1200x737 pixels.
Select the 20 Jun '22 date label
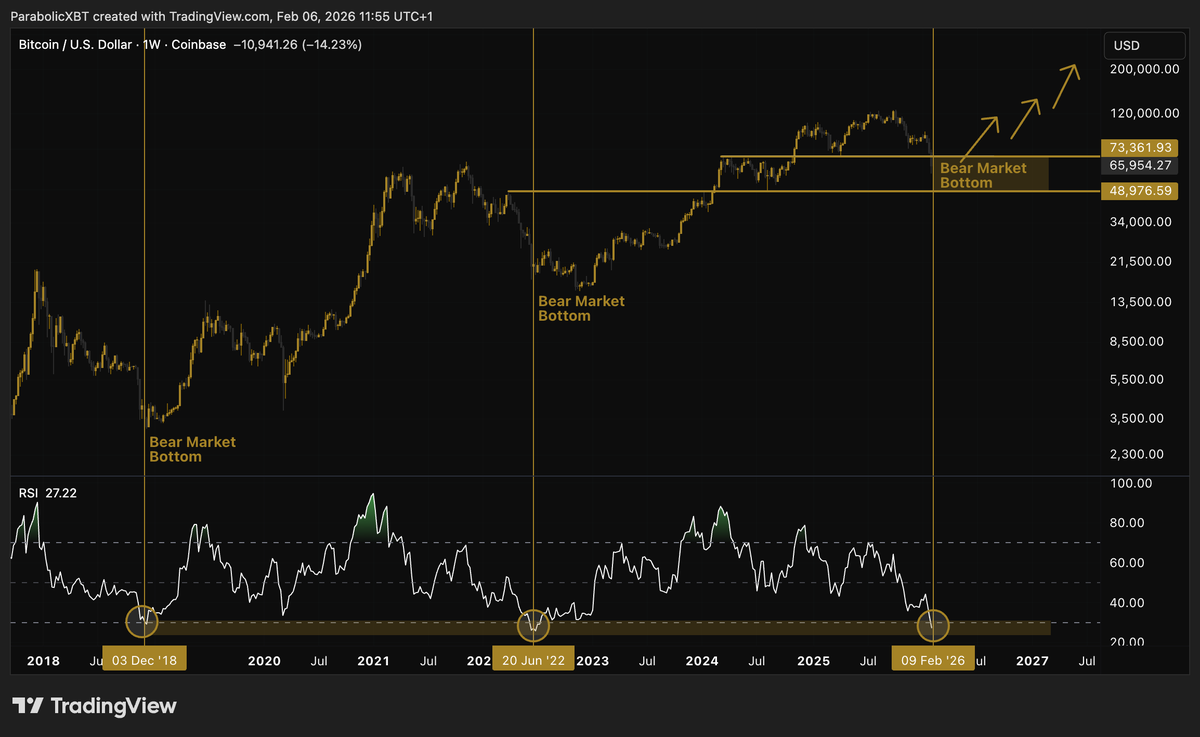point(534,660)
